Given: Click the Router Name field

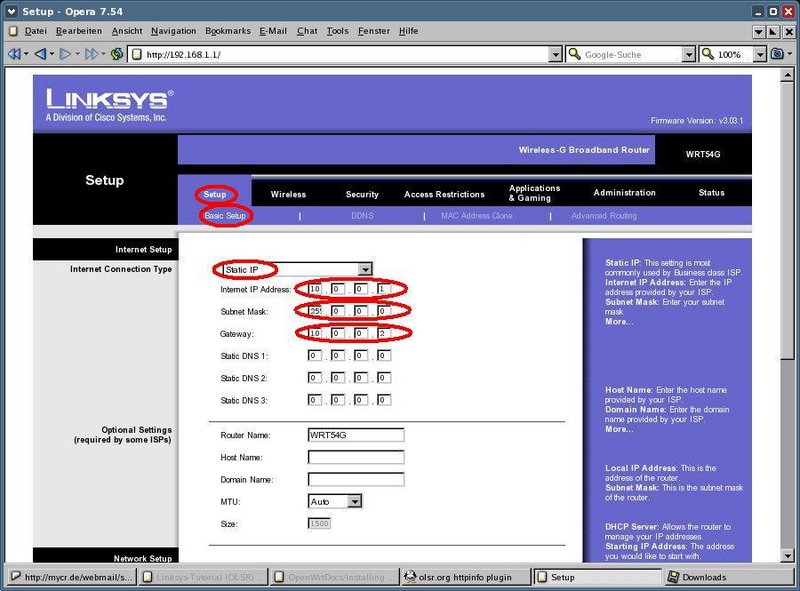Looking at the screenshot, I should [356, 435].
